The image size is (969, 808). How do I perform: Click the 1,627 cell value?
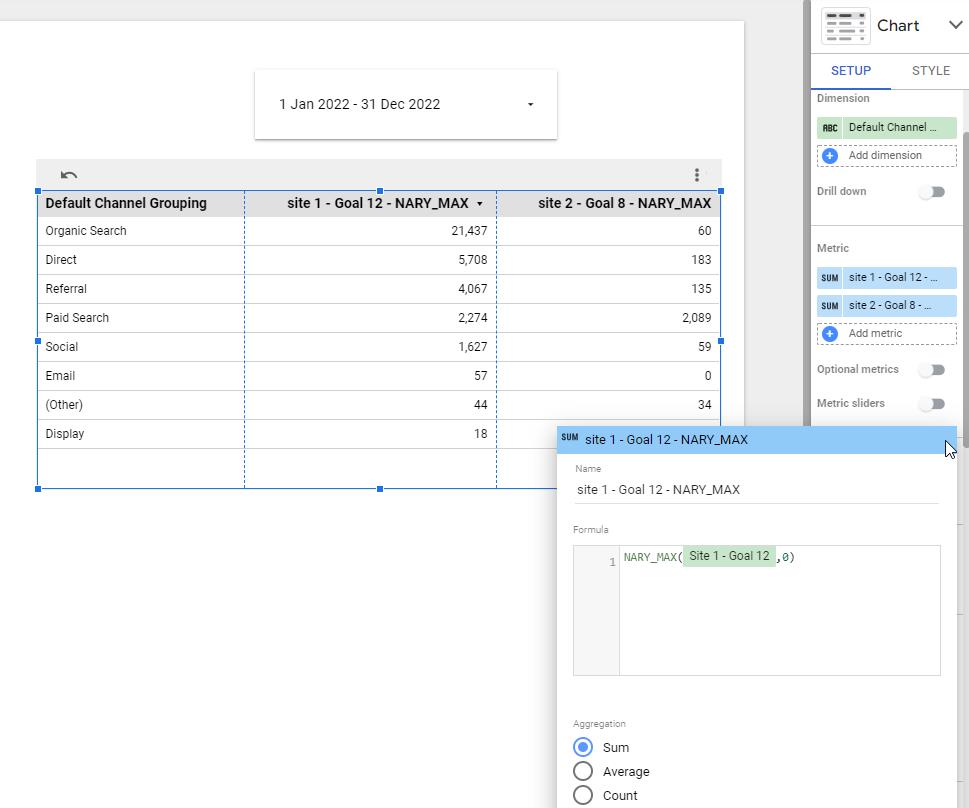pyautogui.click(x=473, y=347)
